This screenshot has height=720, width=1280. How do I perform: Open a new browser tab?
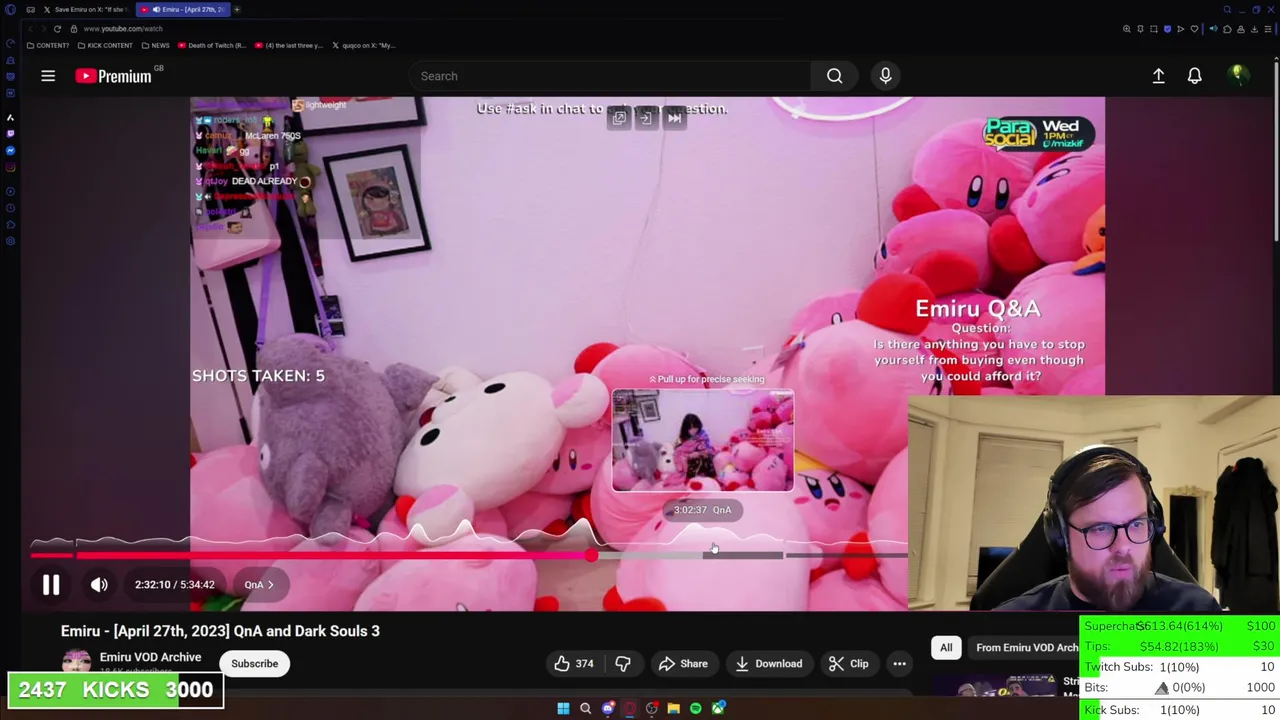237,9
